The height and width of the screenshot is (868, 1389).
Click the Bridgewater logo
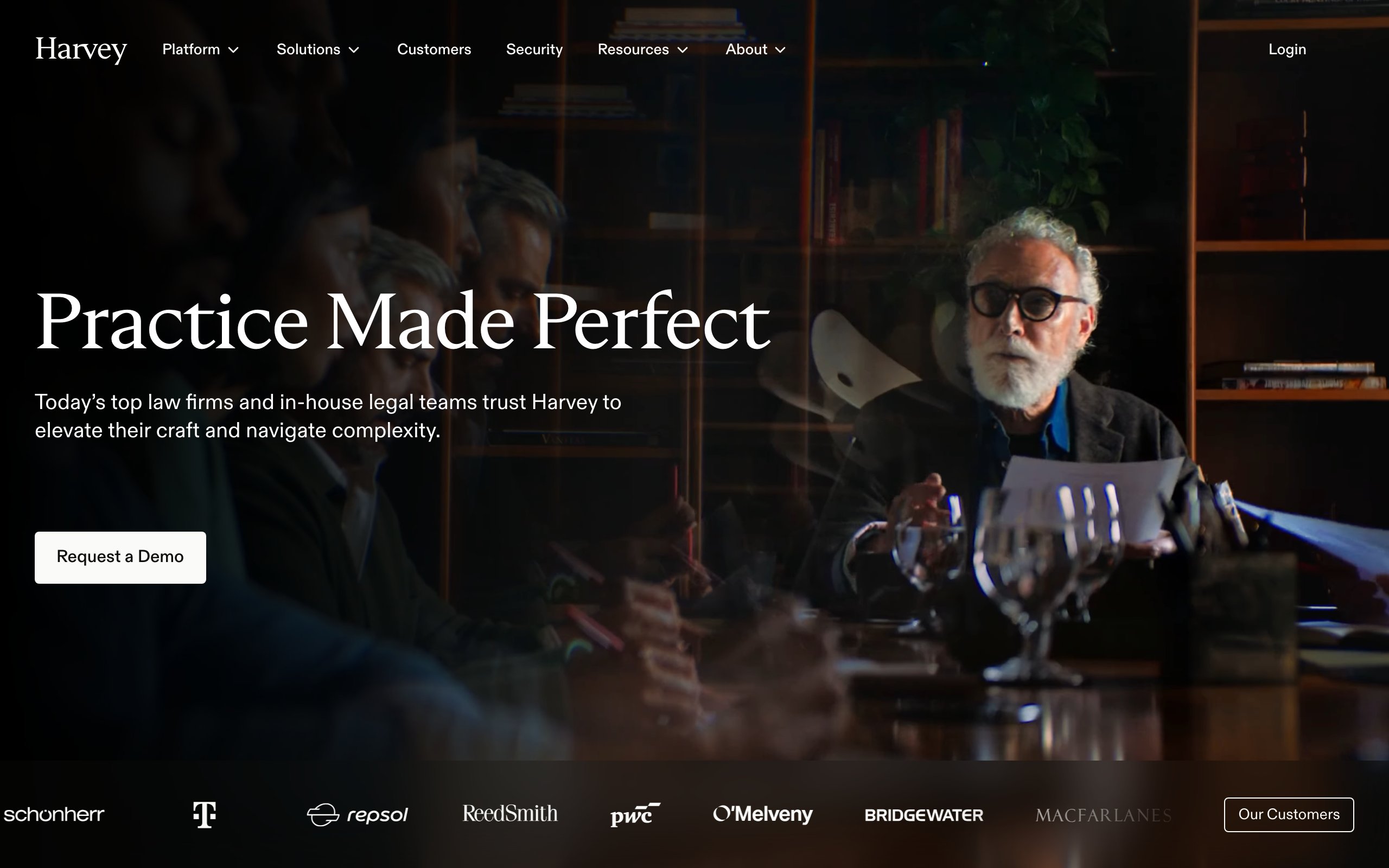(x=923, y=815)
